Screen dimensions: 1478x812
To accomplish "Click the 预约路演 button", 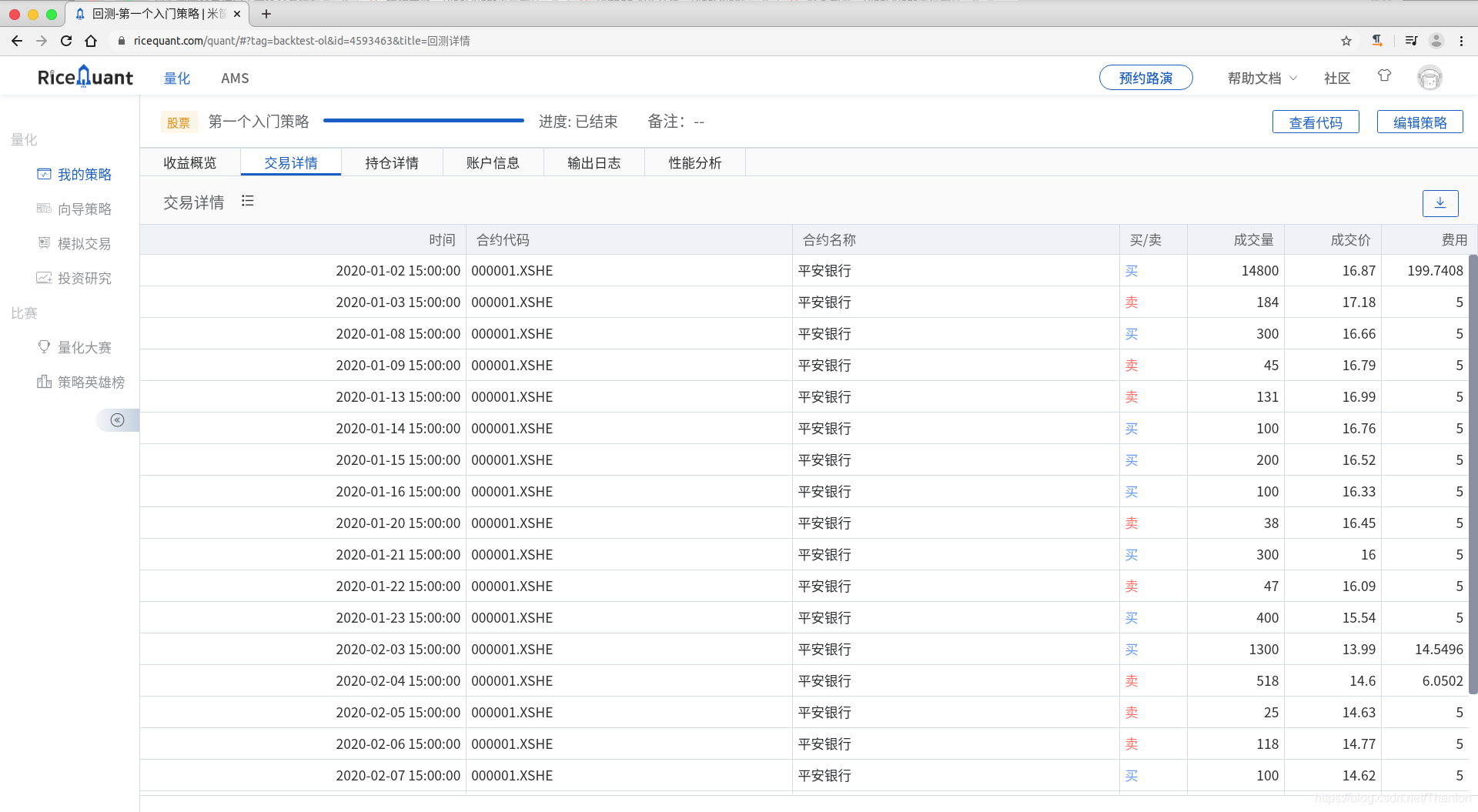I will point(1146,78).
